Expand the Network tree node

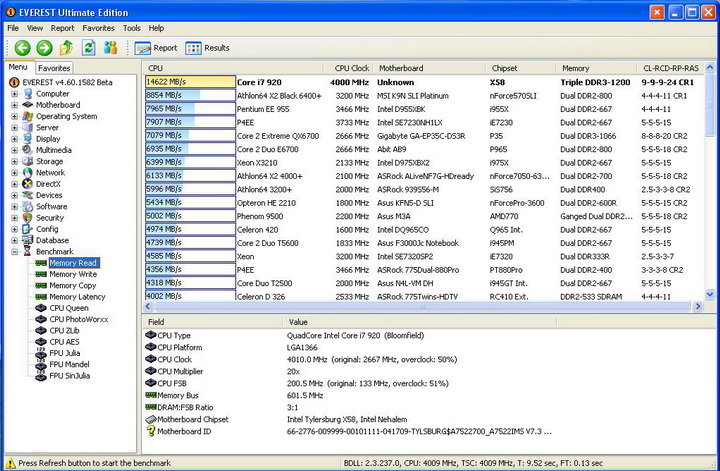[14, 173]
